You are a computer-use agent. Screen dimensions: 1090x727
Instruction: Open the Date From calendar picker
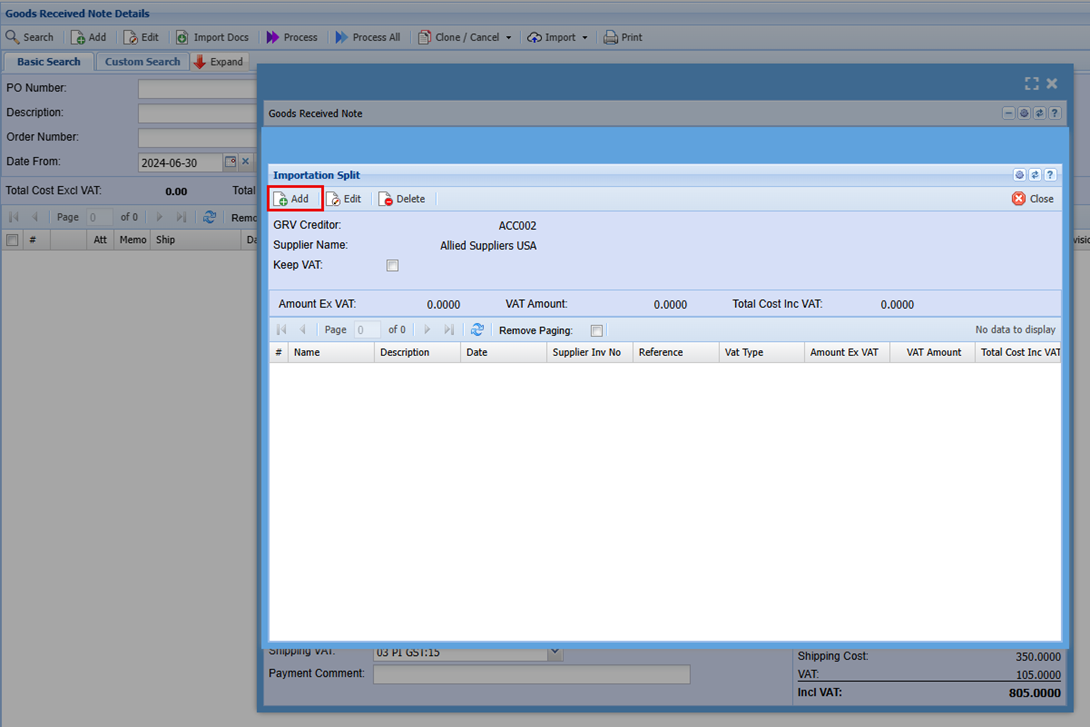[230, 162]
